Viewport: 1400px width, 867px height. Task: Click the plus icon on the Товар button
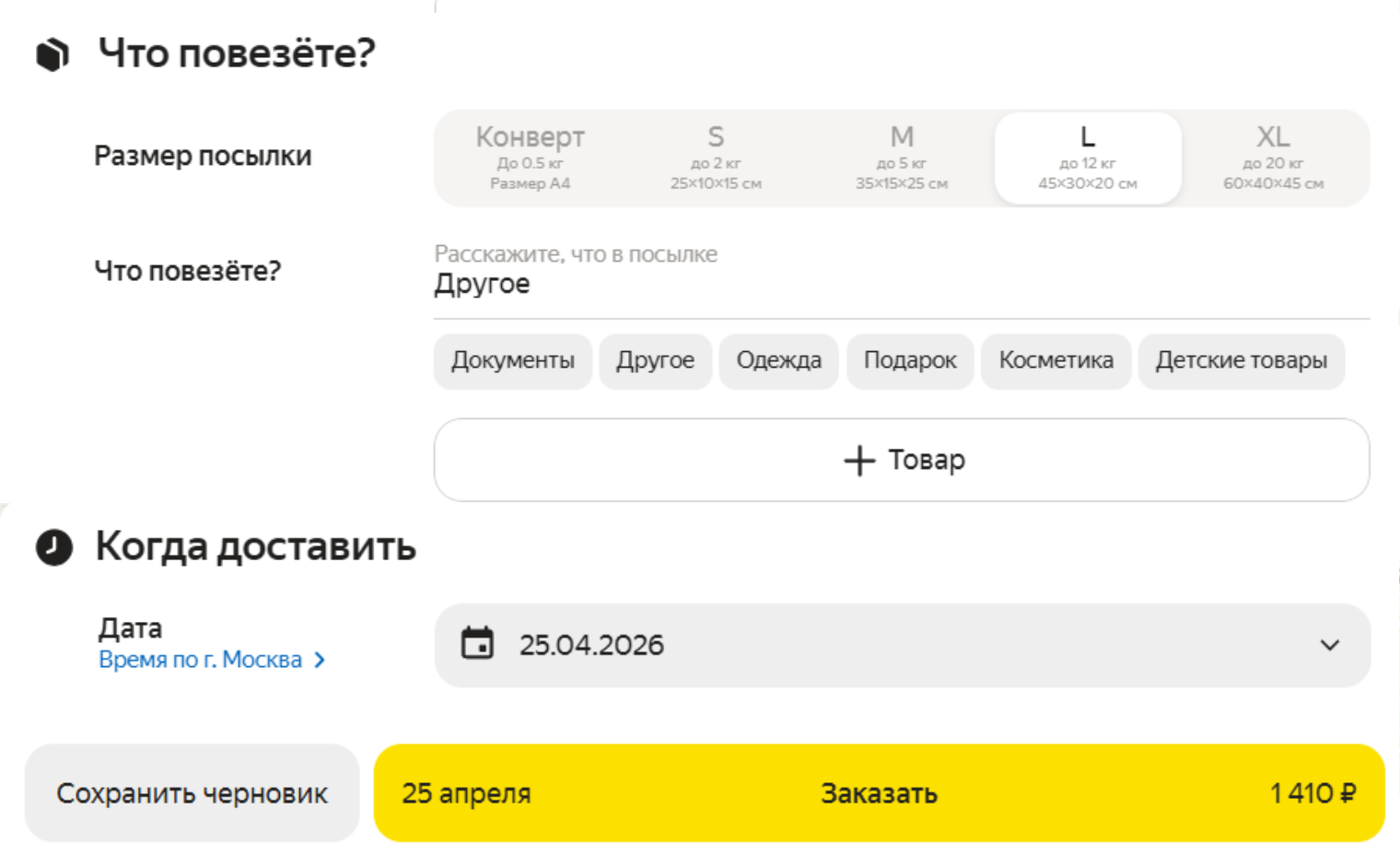(x=859, y=460)
